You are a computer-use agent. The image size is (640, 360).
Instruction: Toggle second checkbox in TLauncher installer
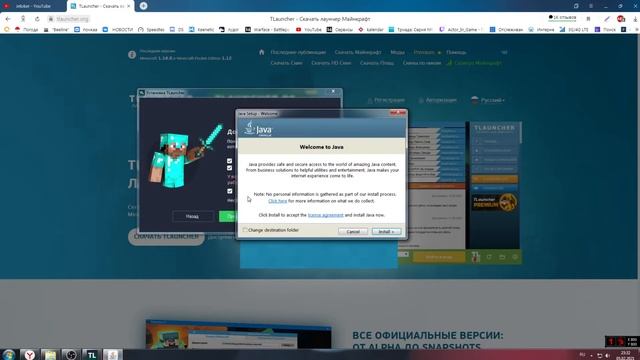click(x=229, y=168)
